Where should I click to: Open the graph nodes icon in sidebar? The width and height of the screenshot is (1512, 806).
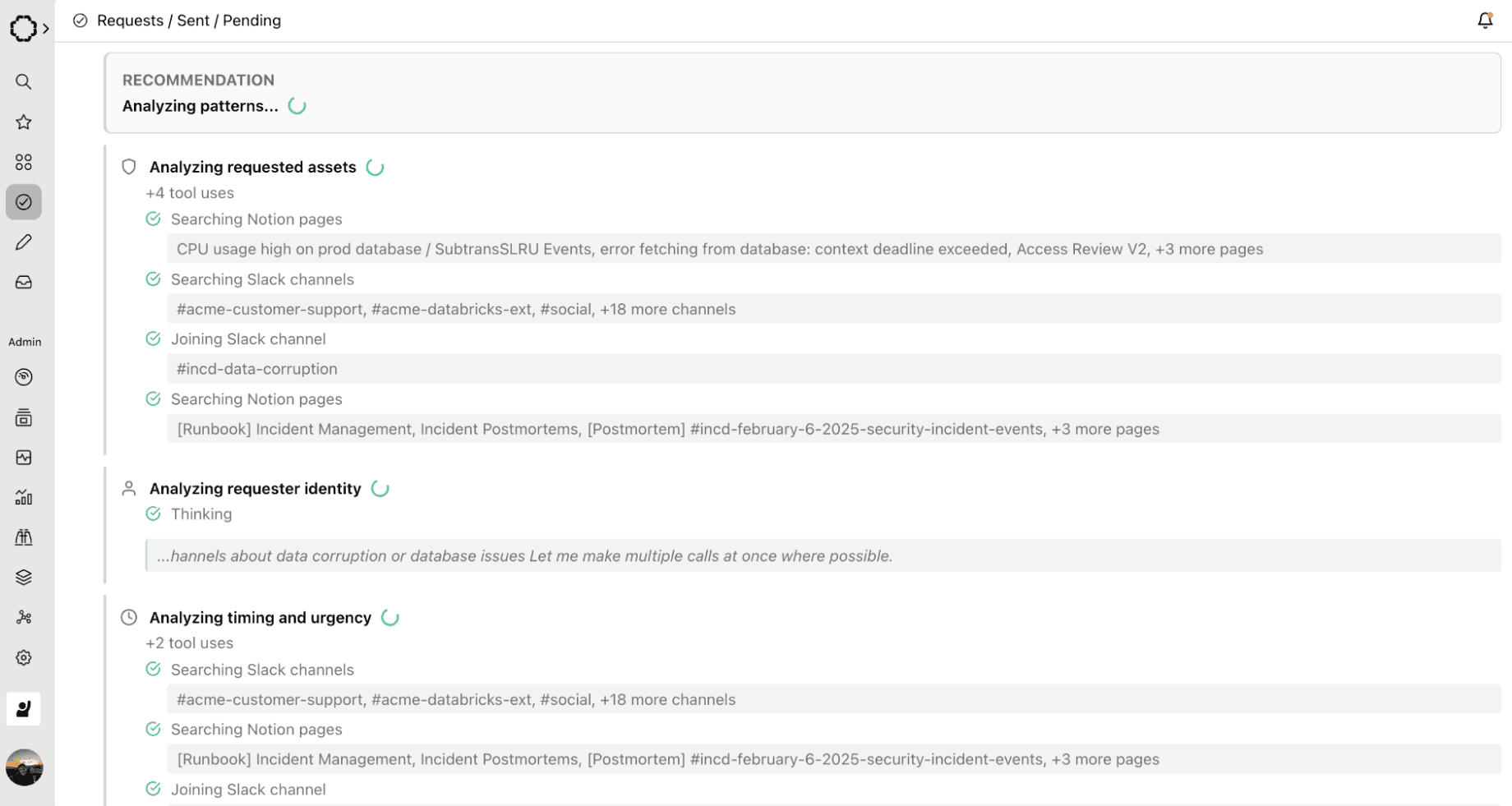(x=24, y=617)
